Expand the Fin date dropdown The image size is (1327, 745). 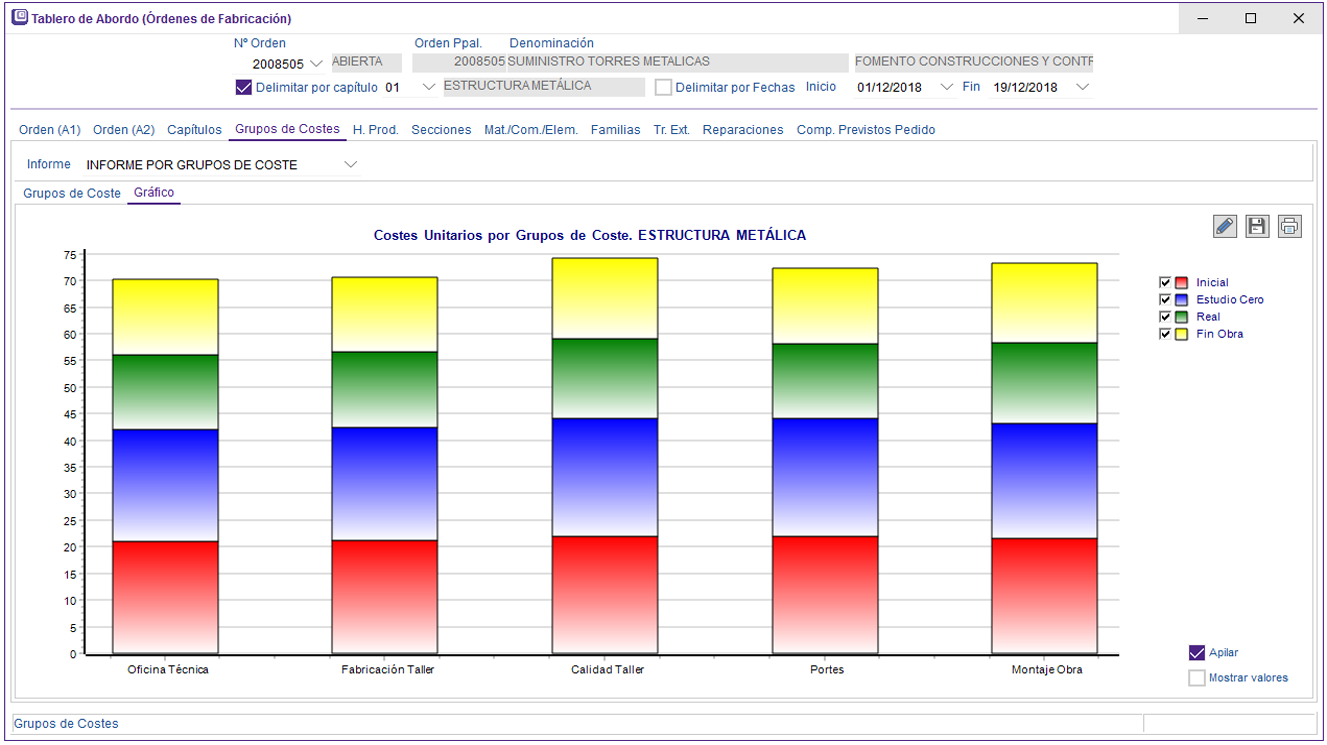[1082, 87]
